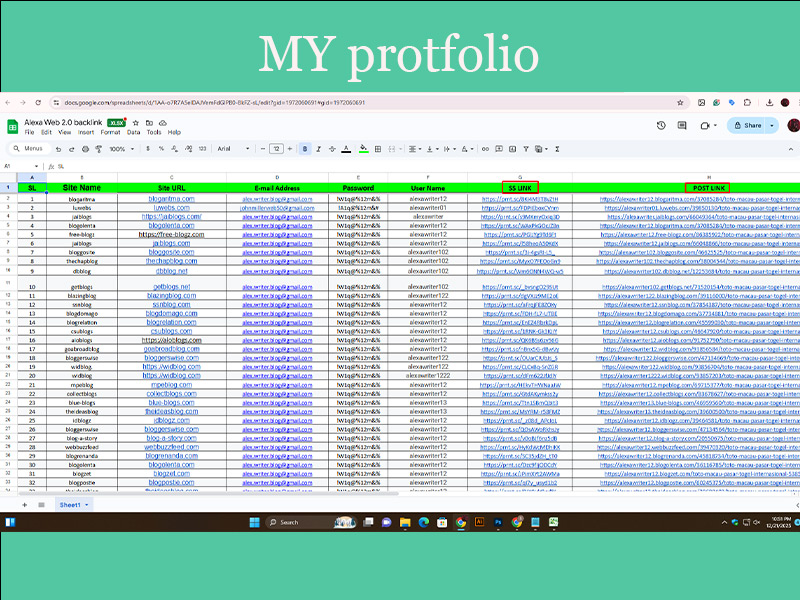Add a new sheet with plus button
Image resolution: width=800 pixels, height=600 pixels.
click(24, 505)
